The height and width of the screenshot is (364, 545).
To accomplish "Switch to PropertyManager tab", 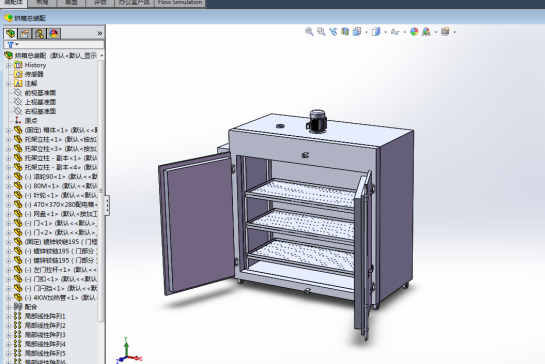I will (x=25, y=33).
